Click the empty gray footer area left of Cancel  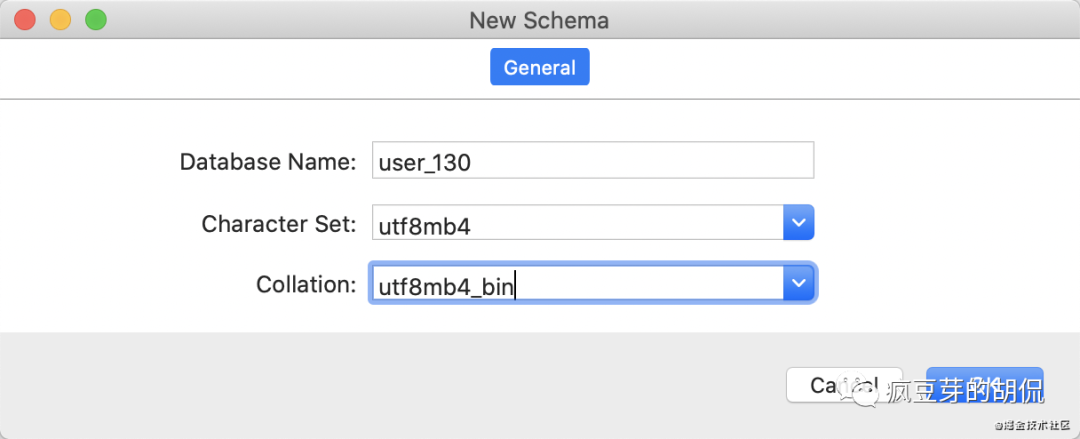click(400, 385)
